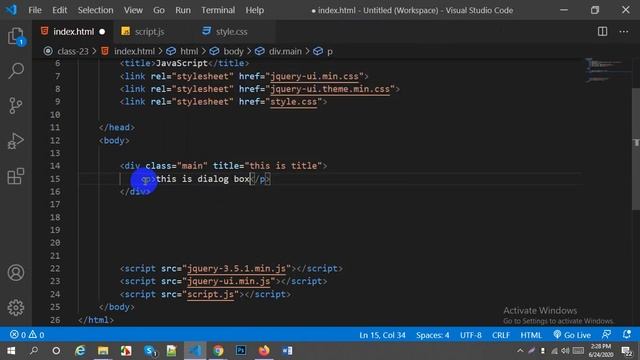Open Firefox from taskbar
The height and width of the screenshot is (360, 640).
(264, 351)
